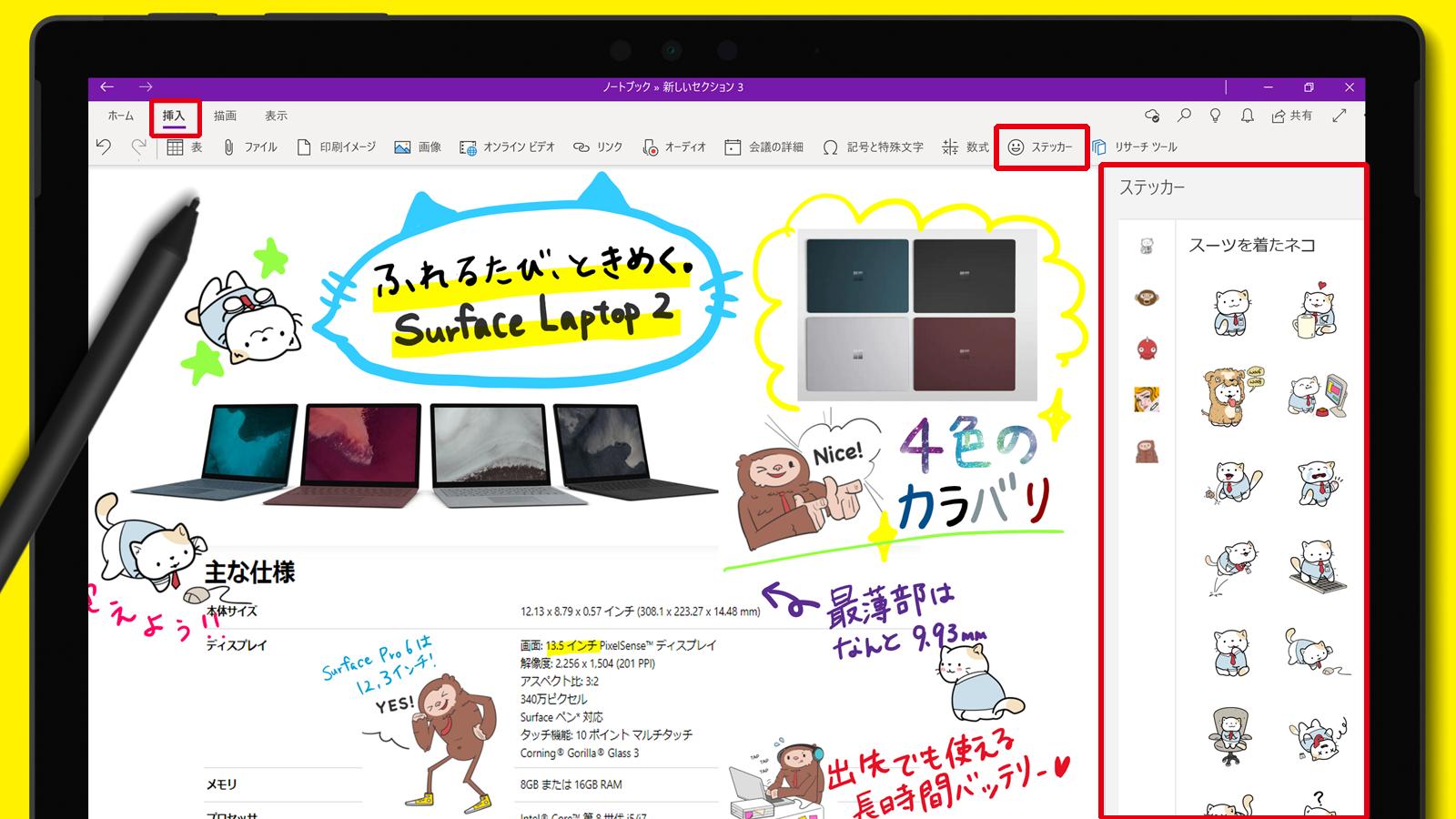Image resolution: width=1456 pixels, height=819 pixels.
Task: Insert the dizzy upside-down cat sticker
Action: [1317, 738]
